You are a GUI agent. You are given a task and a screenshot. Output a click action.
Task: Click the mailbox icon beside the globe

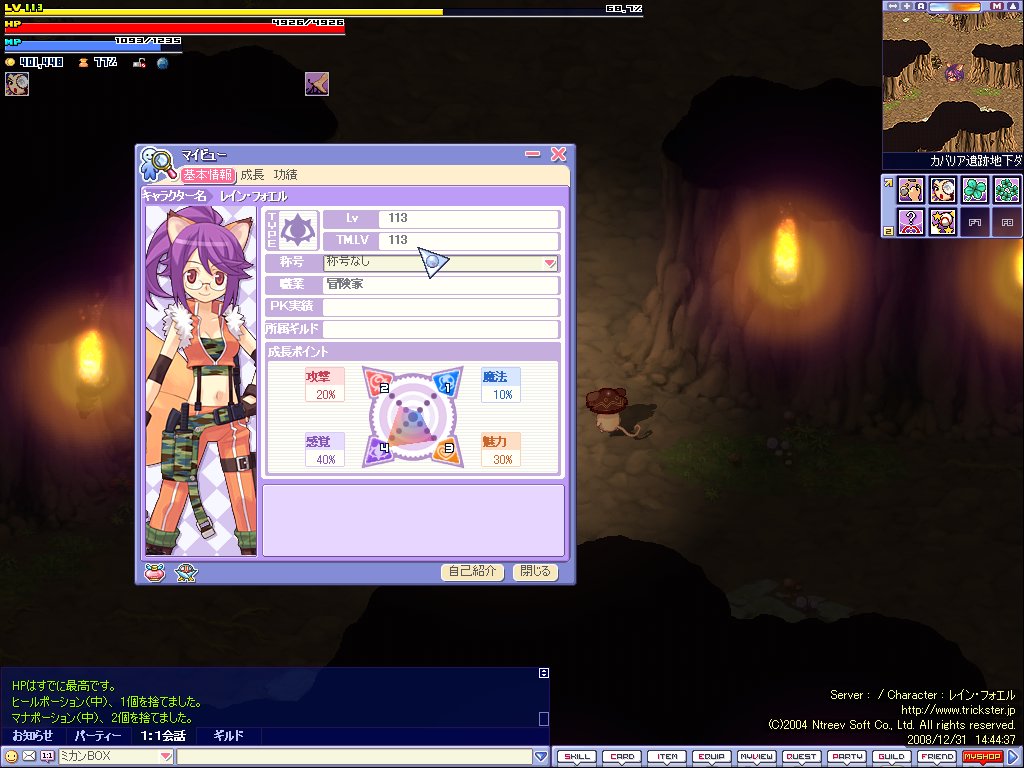[139, 63]
